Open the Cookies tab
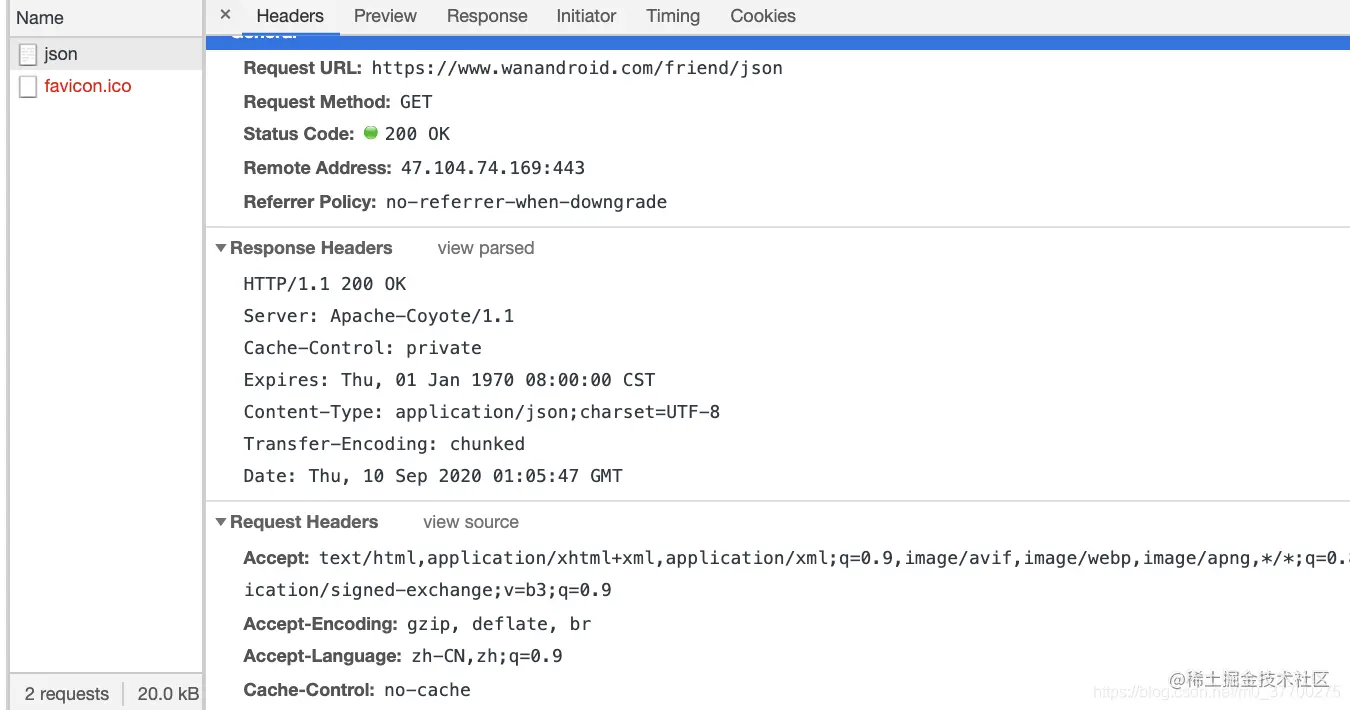This screenshot has width=1350, height=710. coord(763,16)
